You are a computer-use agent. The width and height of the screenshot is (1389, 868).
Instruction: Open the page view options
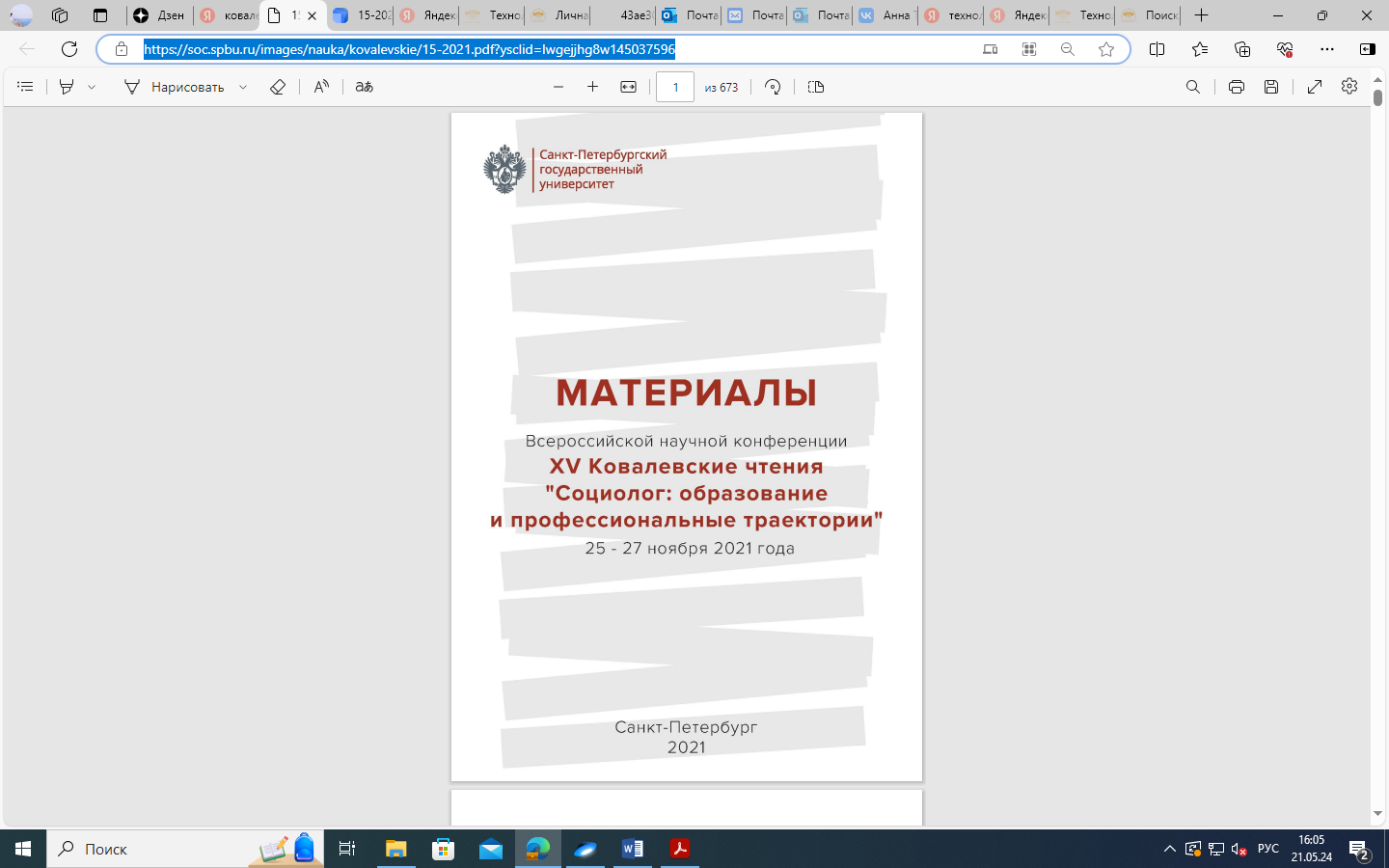[x=816, y=87]
